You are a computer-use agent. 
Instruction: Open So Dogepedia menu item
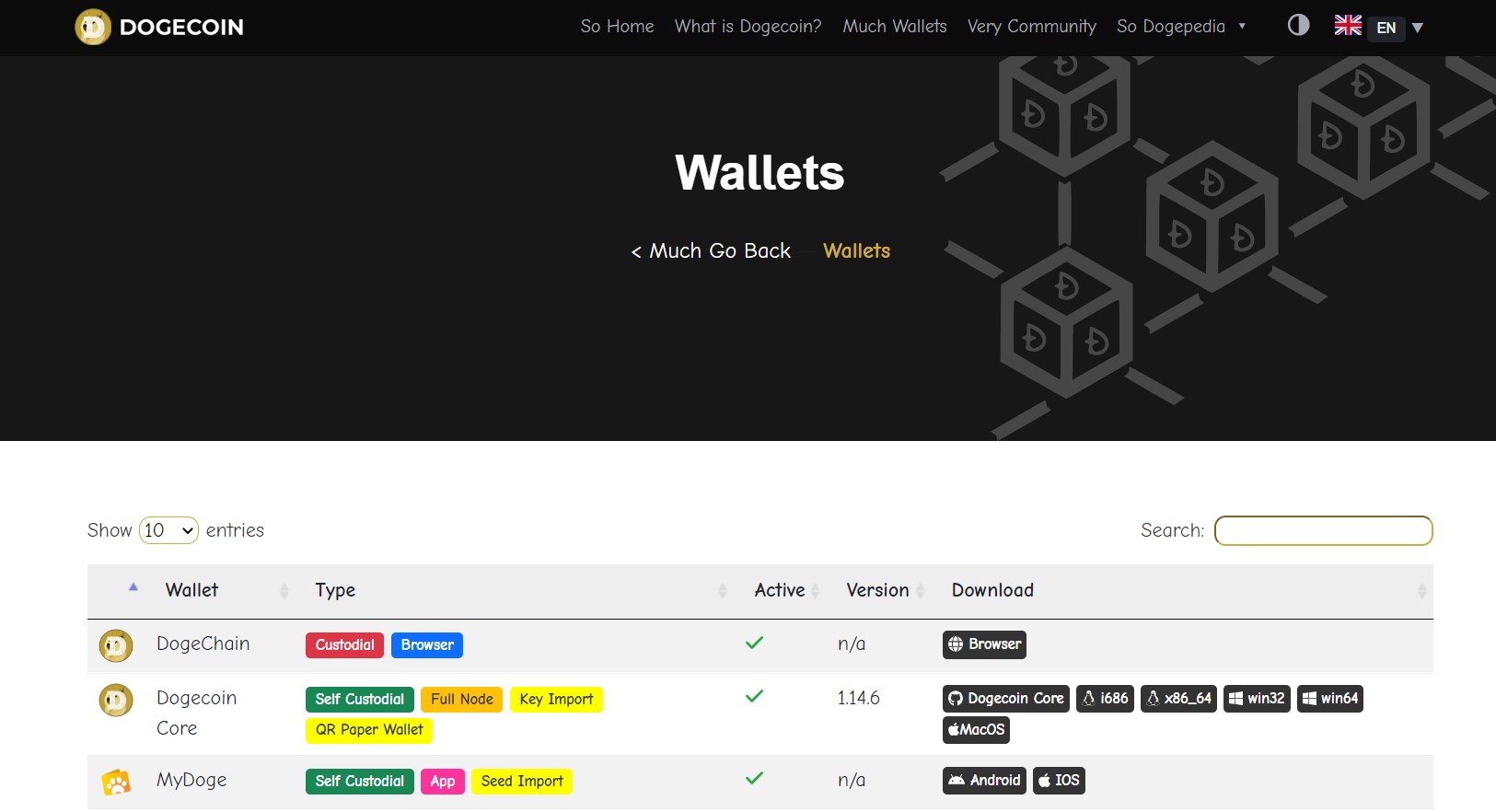(1171, 27)
